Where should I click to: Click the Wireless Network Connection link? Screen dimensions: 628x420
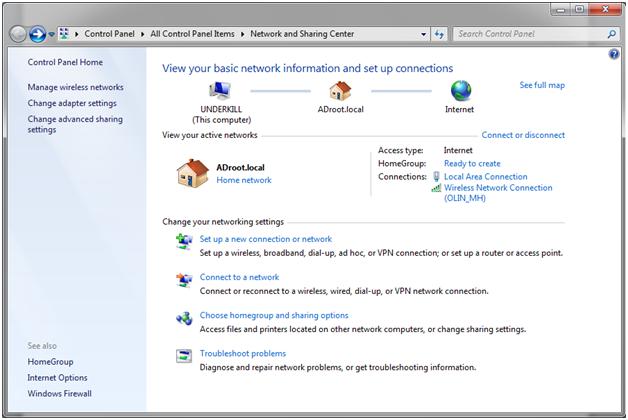[x=498, y=187]
